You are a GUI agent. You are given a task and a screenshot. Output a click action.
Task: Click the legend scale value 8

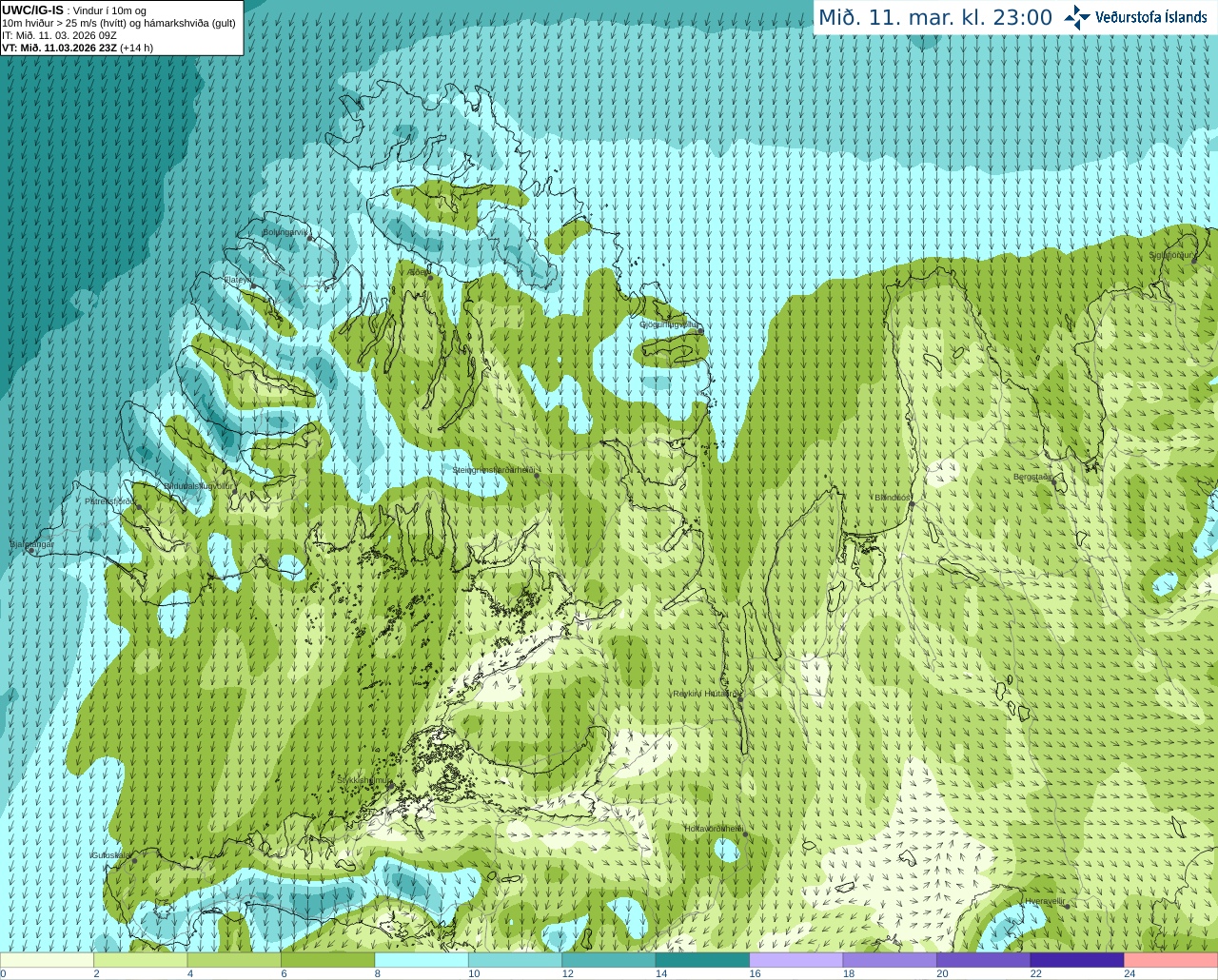tap(378, 973)
